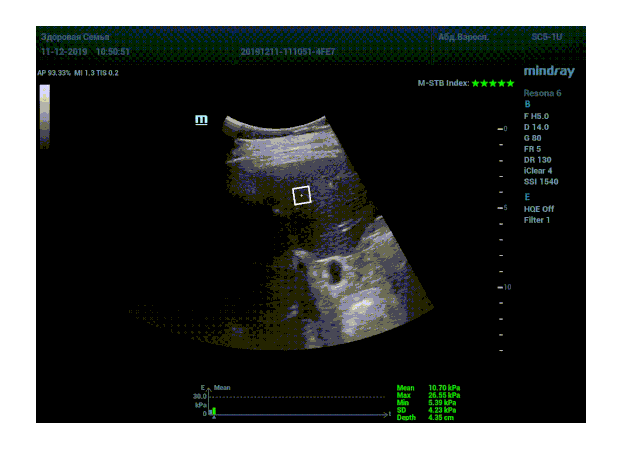Select the F H5.0 frequency parameter
This screenshot has width=623, height=450.
[536, 115]
